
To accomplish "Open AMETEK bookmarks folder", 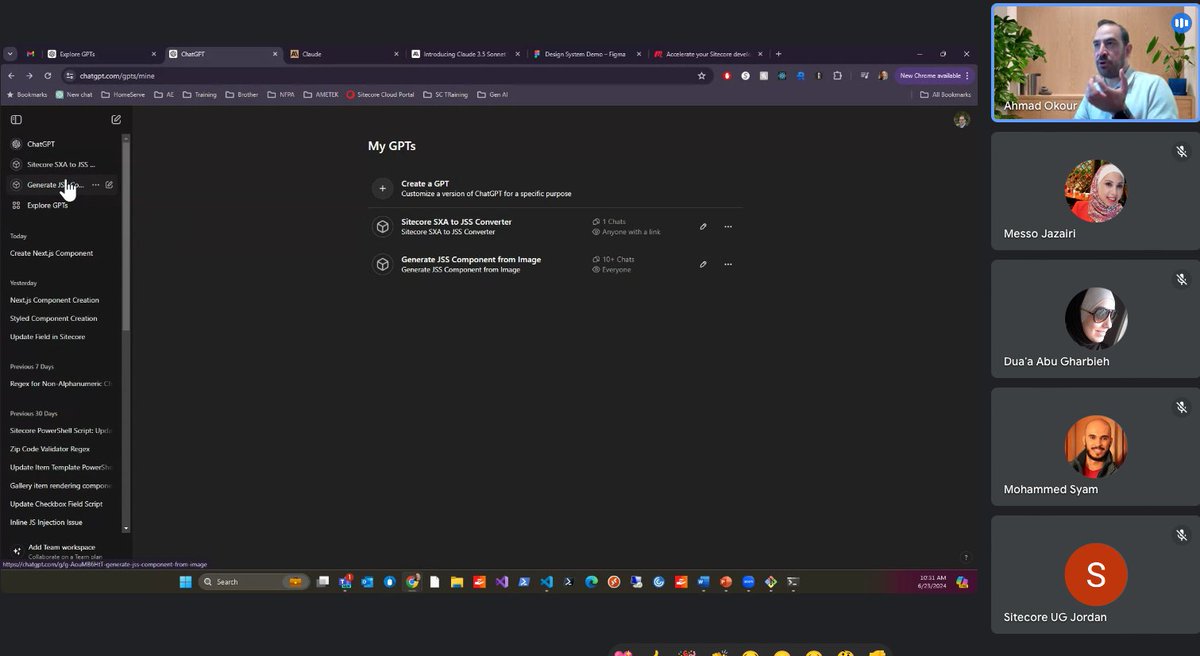I will coord(321,95).
